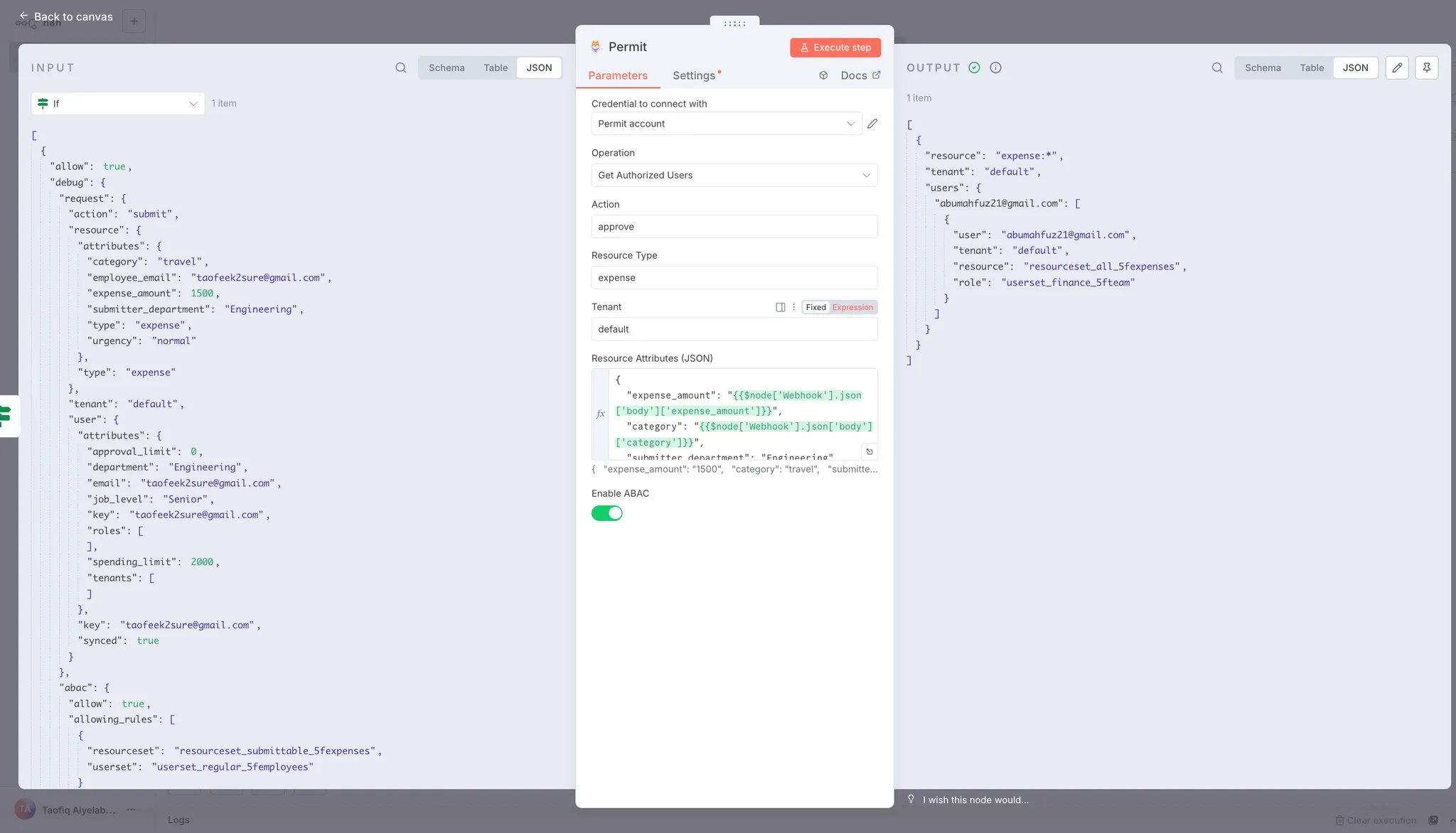Click the search icon in the INPUT panel
This screenshot has height=833, width=1456.
coord(401,68)
